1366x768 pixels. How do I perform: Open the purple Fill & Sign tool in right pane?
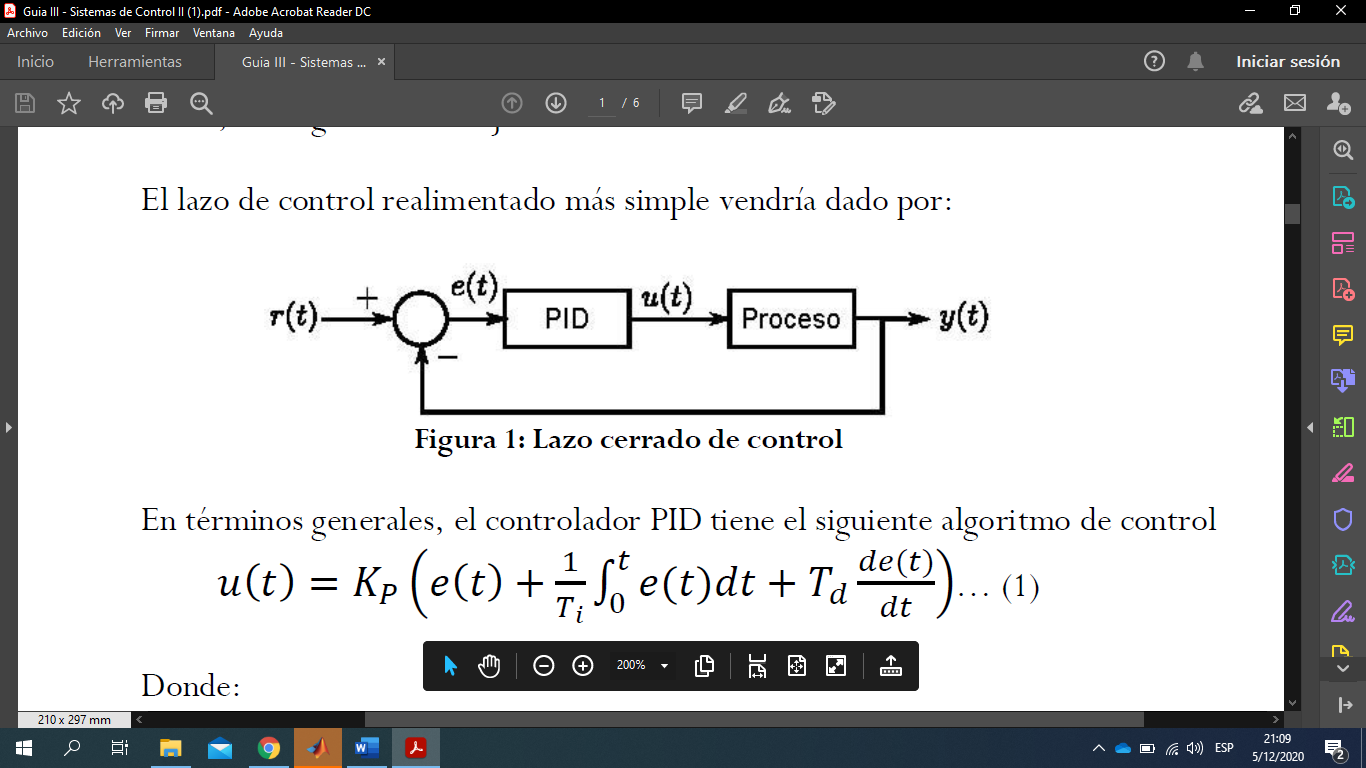pos(1343,611)
